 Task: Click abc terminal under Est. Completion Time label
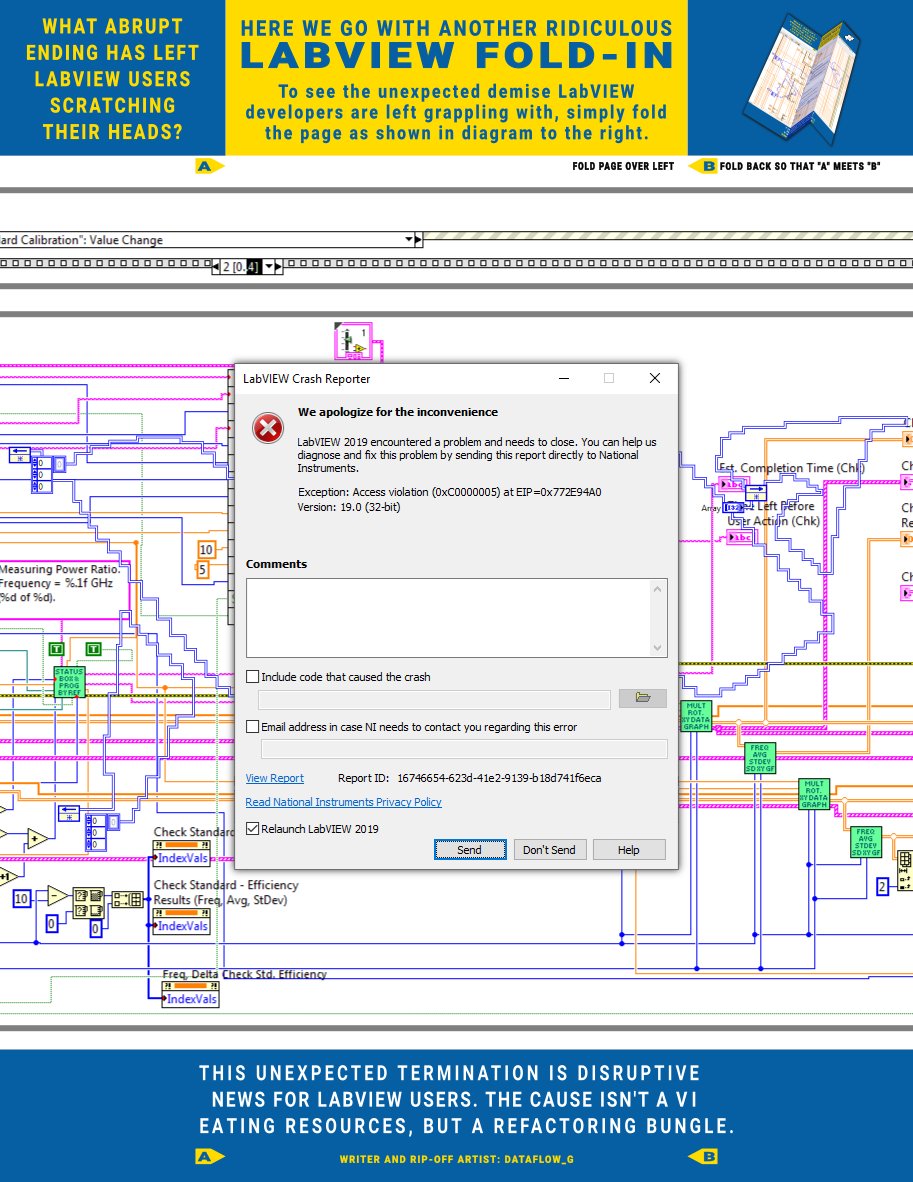coord(734,484)
